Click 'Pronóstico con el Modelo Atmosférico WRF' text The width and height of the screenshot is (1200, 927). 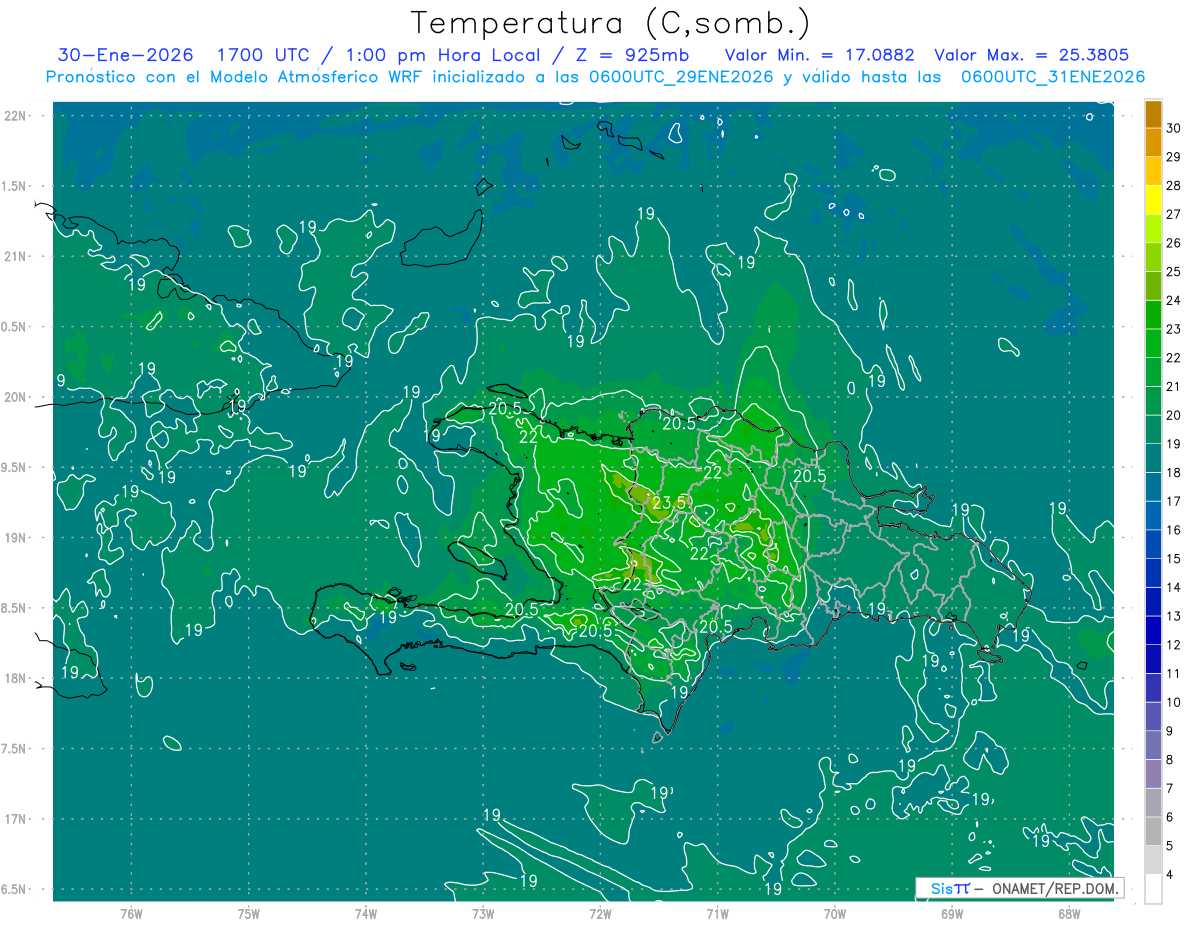click(235, 77)
